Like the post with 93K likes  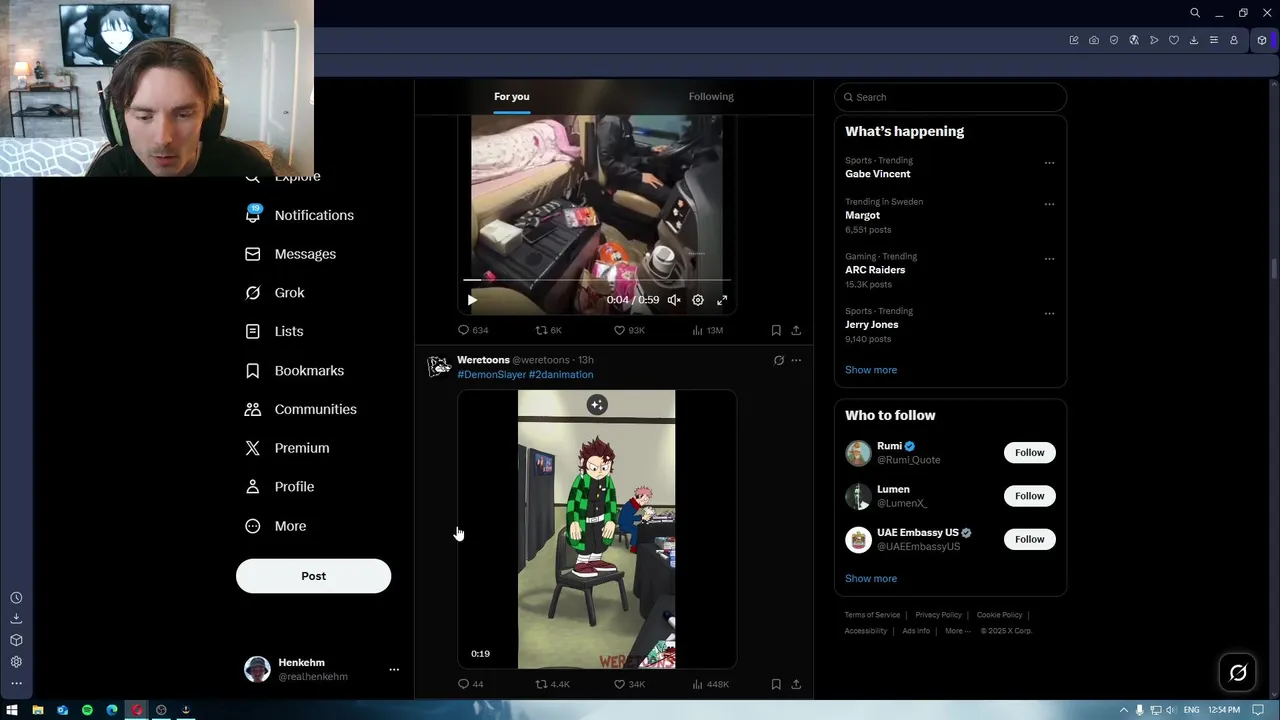tap(629, 330)
